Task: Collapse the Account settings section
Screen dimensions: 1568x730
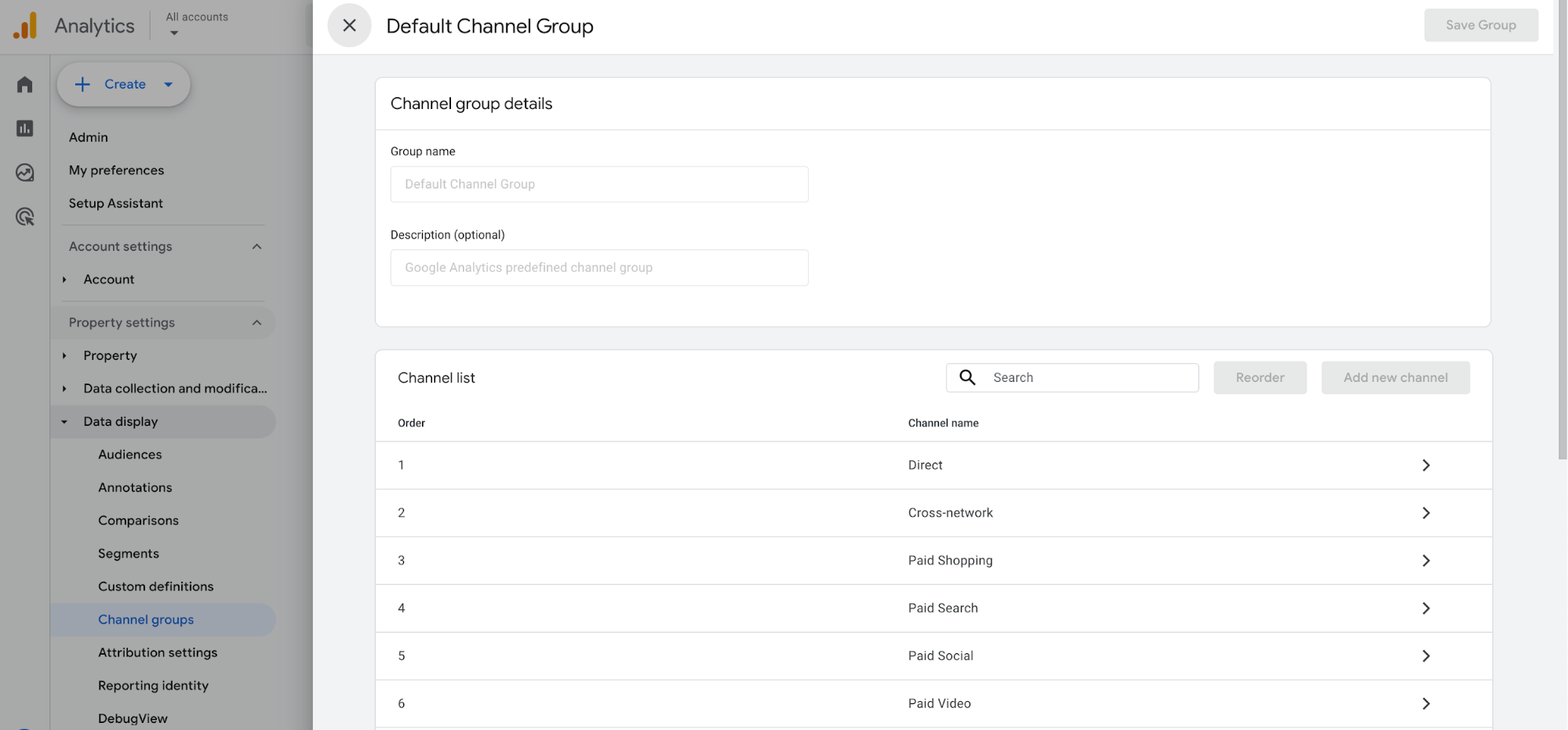Action: pyautogui.click(x=256, y=247)
